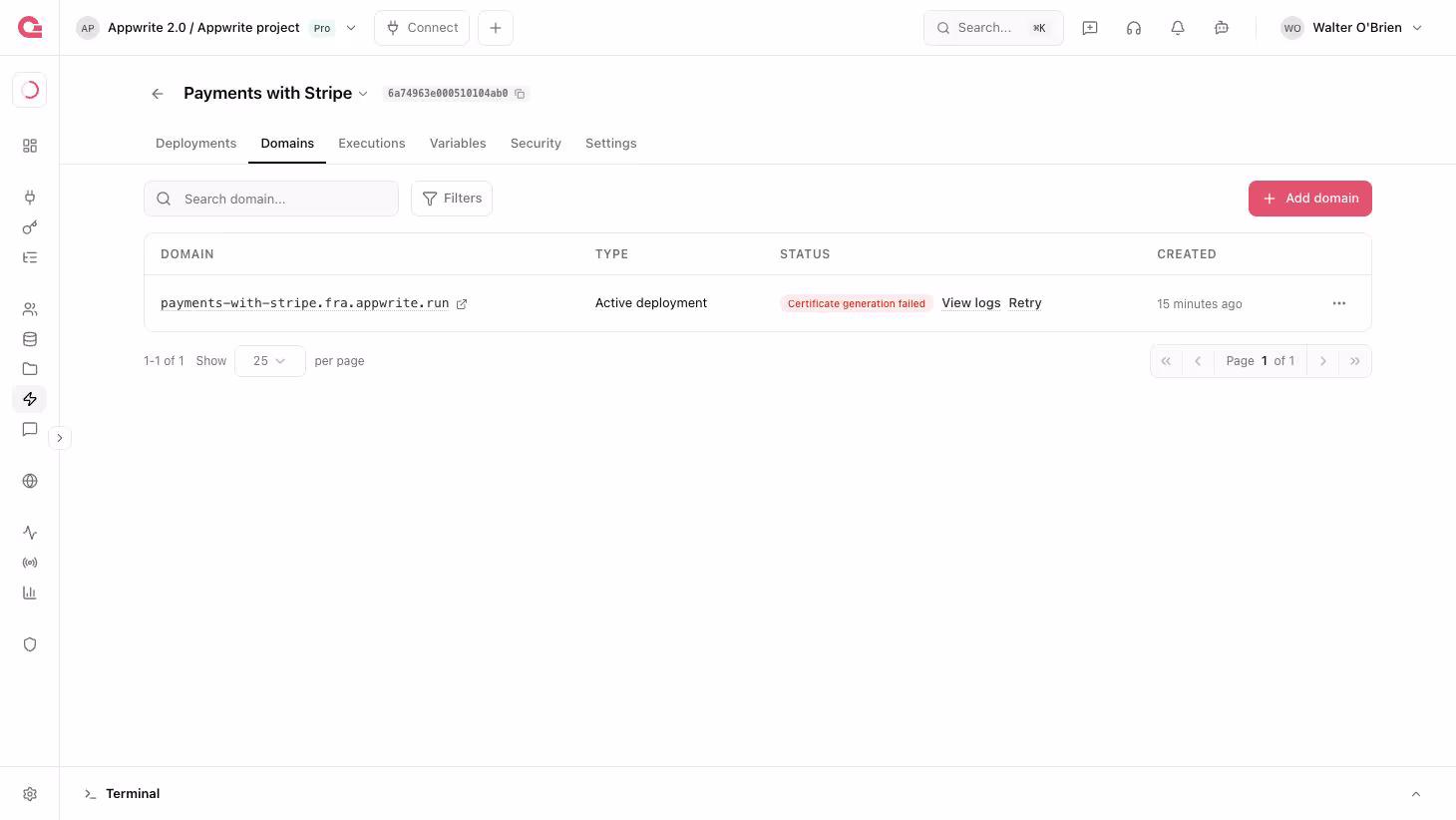Click the Appwrite logo
1456x820 pixels.
click(x=30, y=28)
